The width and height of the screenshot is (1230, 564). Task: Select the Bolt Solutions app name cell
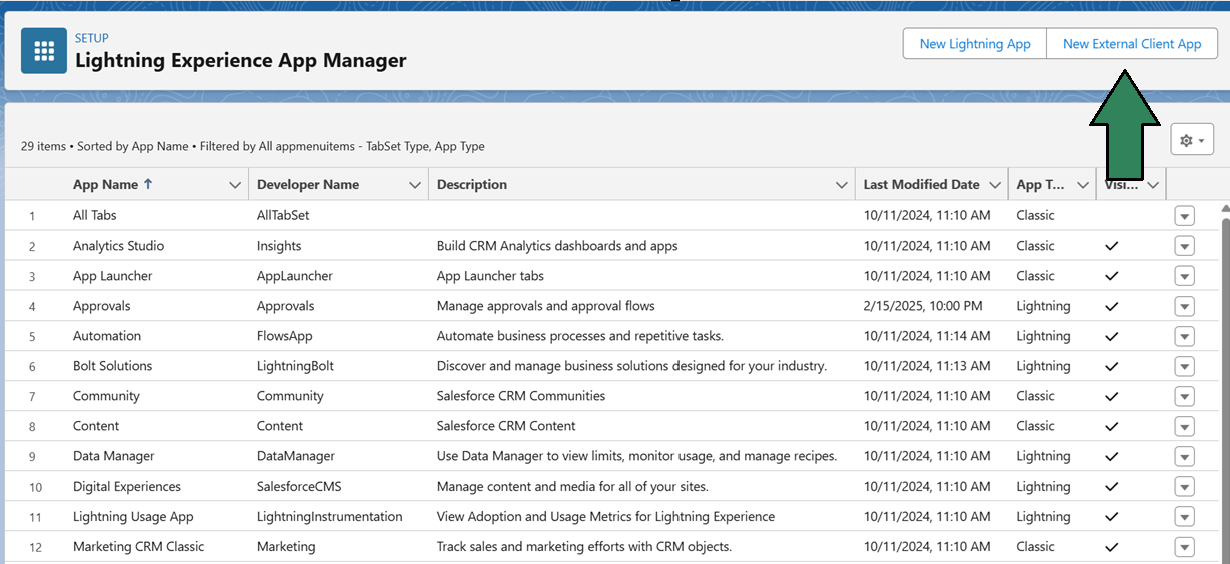(113, 365)
